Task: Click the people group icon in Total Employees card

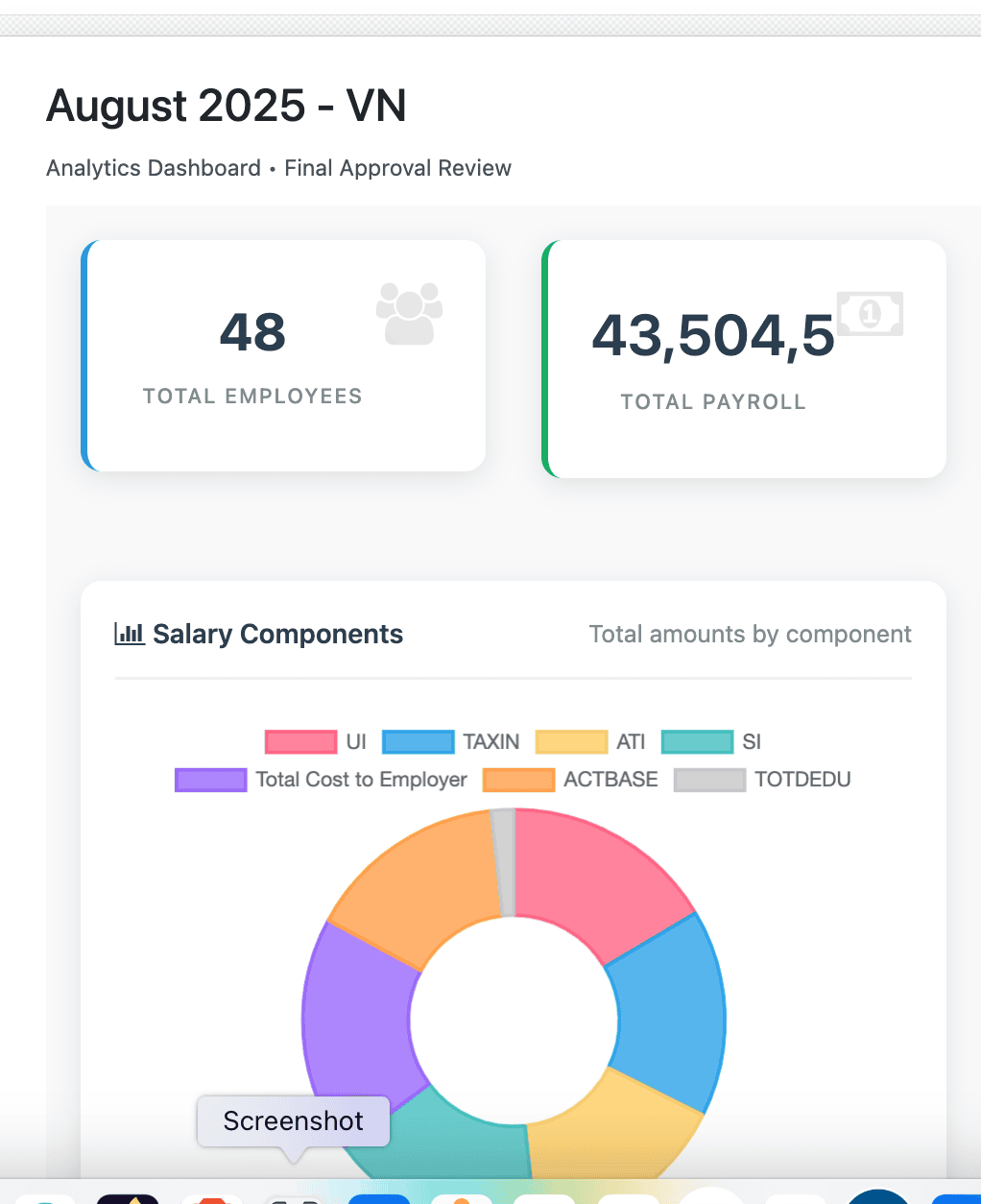Action: (409, 314)
